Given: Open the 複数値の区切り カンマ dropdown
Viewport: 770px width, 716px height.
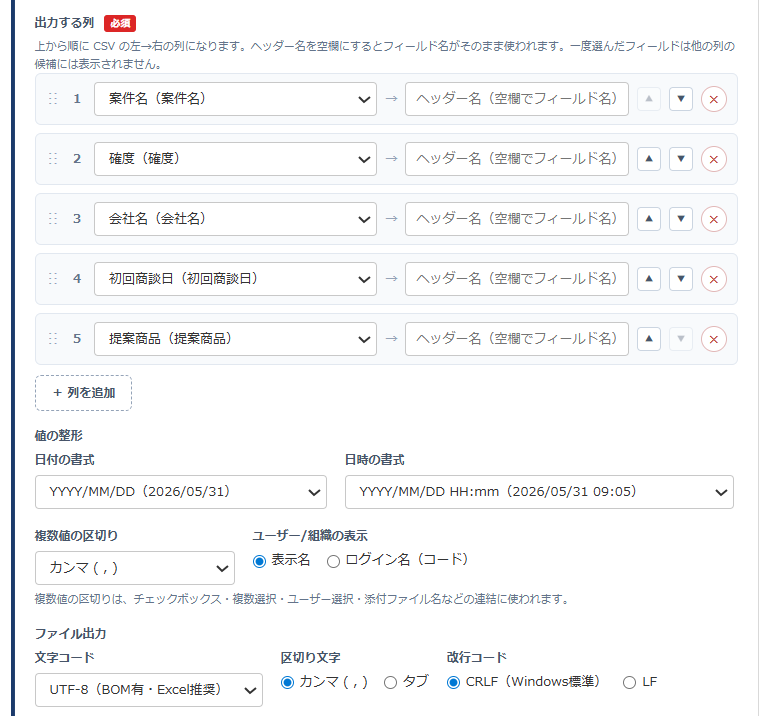Looking at the screenshot, I should tap(135, 568).
